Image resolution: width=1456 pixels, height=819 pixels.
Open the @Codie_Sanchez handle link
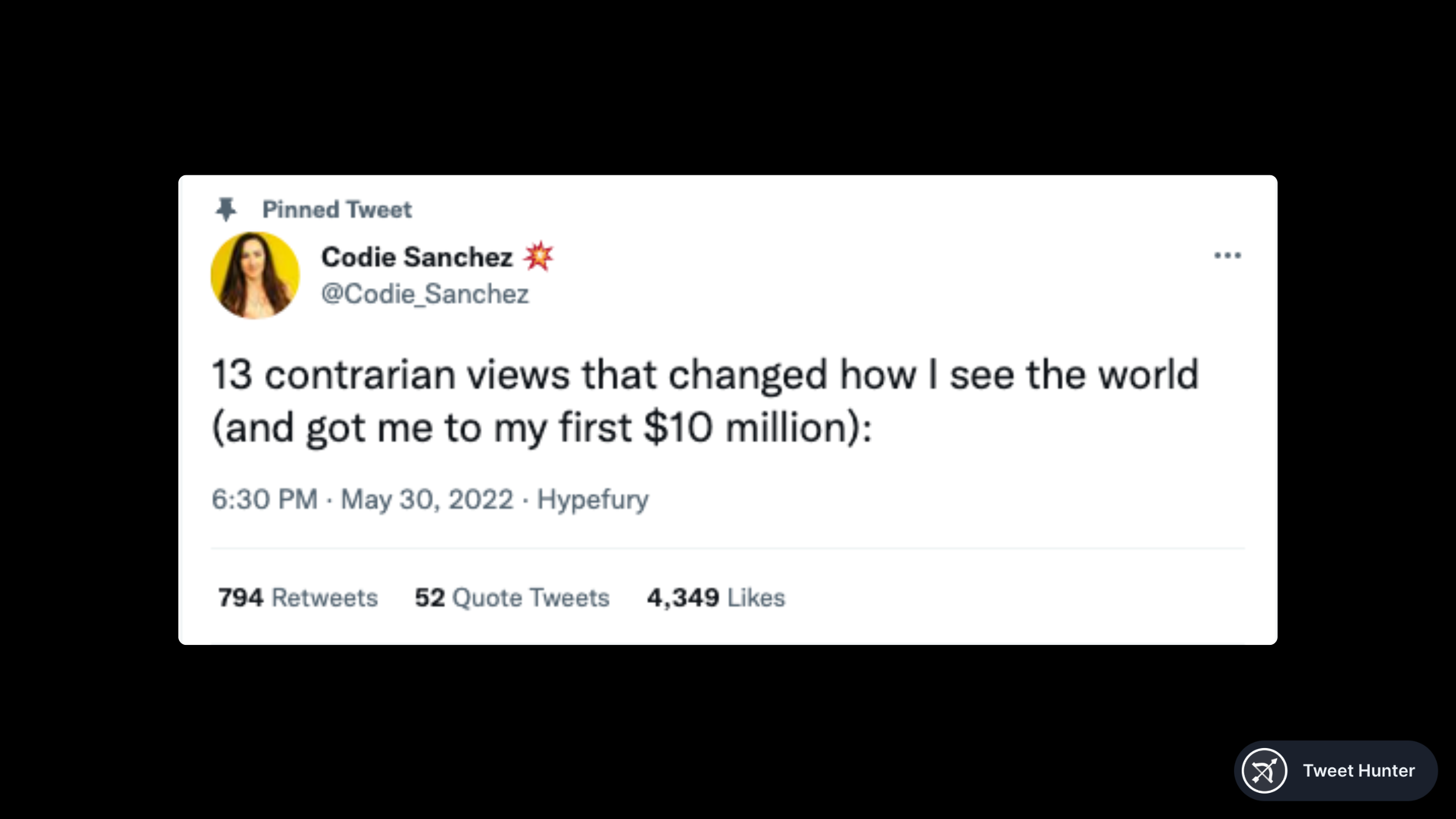point(425,294)
